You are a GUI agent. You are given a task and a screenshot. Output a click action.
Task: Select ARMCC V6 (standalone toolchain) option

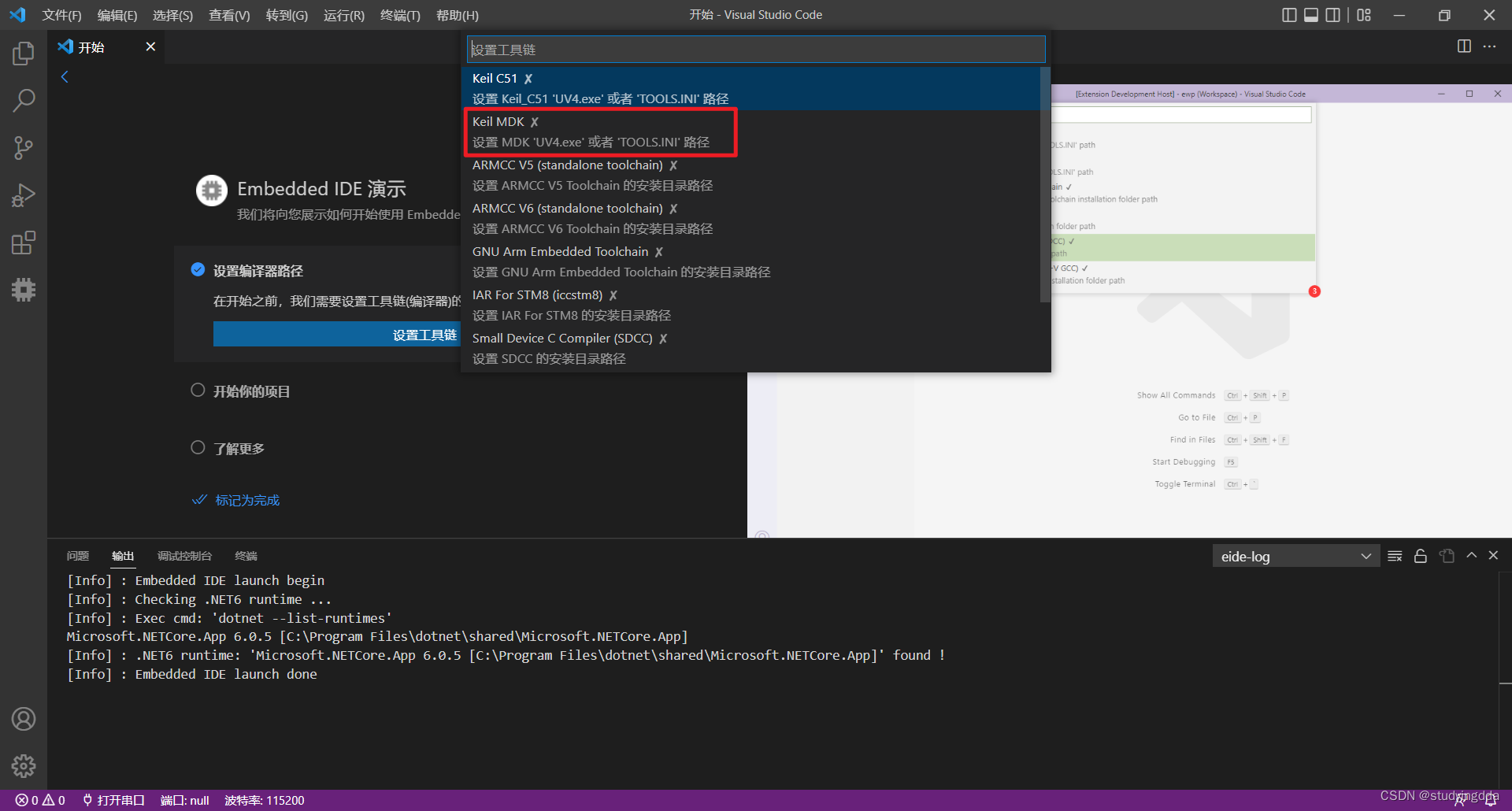[750, 218]
